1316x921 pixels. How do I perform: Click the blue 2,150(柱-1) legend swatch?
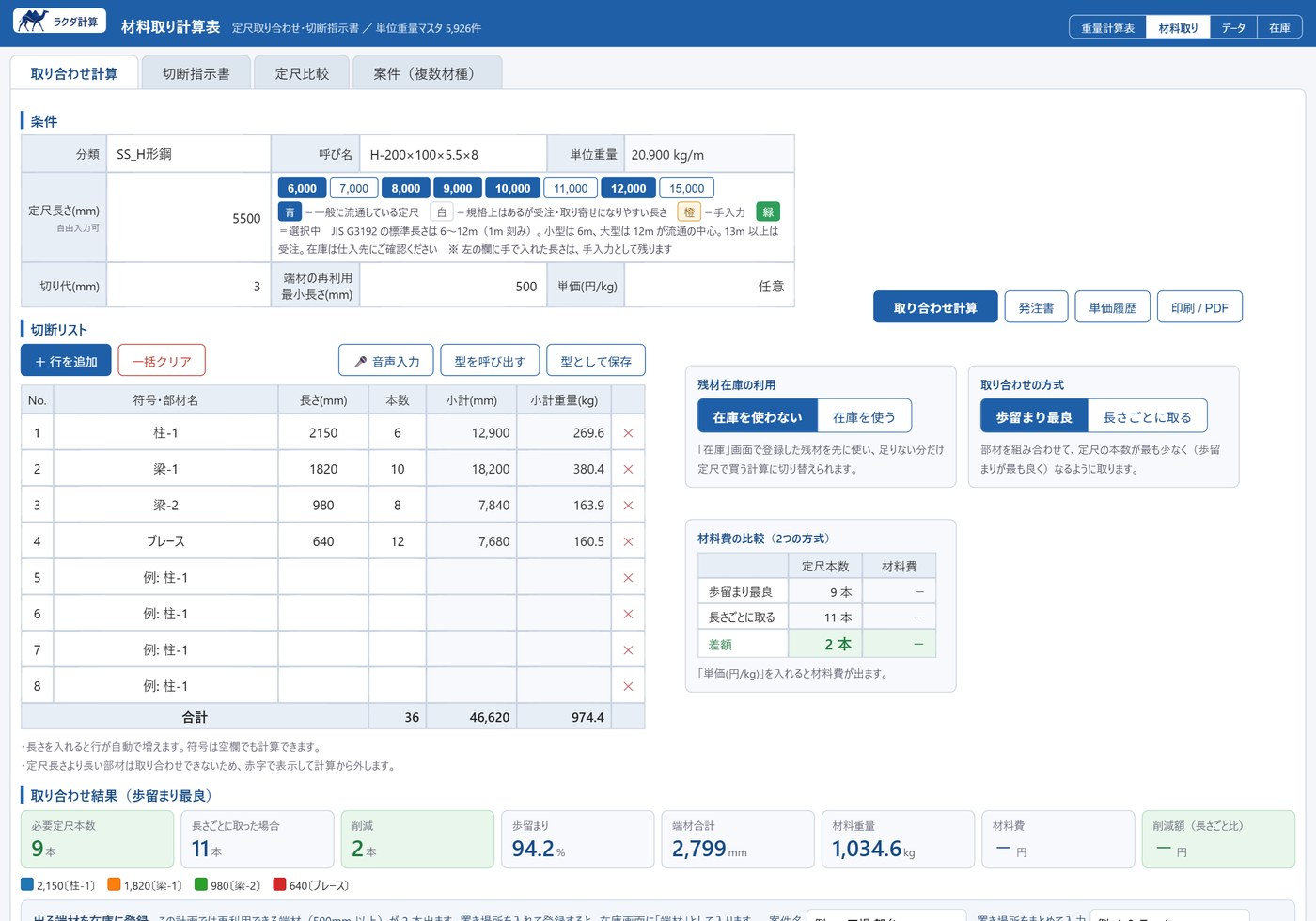click(27, 884)
